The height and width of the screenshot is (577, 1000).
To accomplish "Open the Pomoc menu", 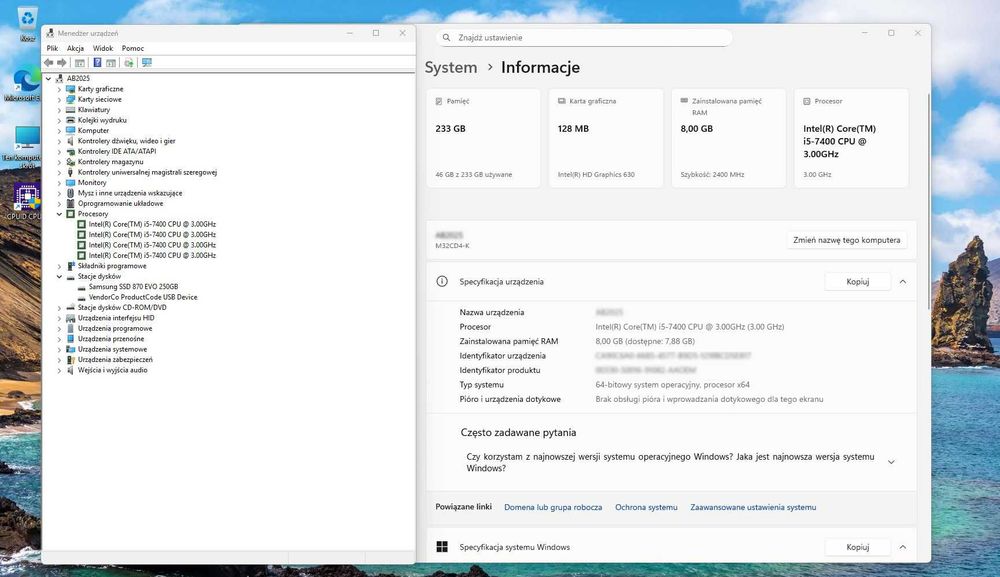I will [133, 48].
